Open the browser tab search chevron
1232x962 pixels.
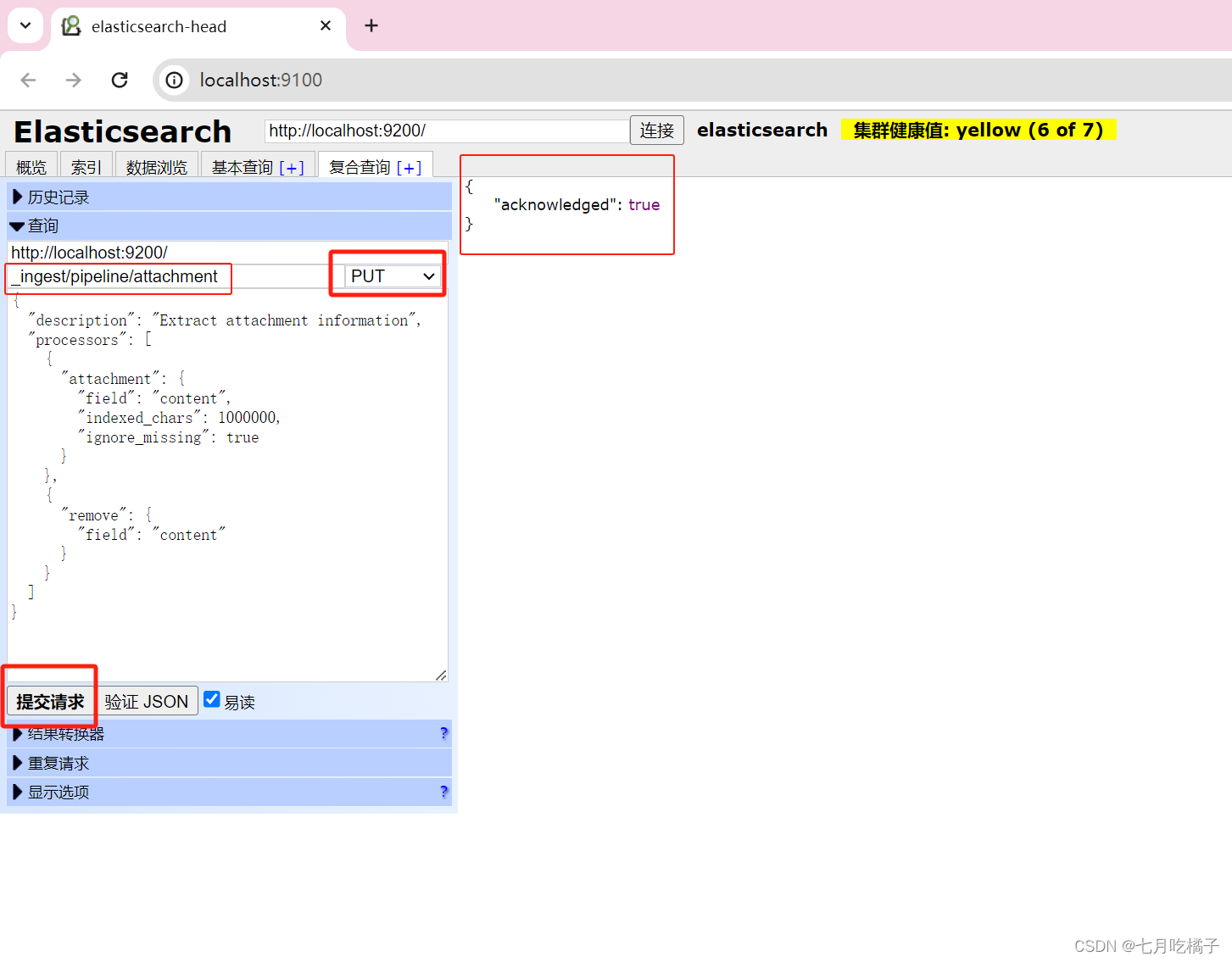coord(25,25)
